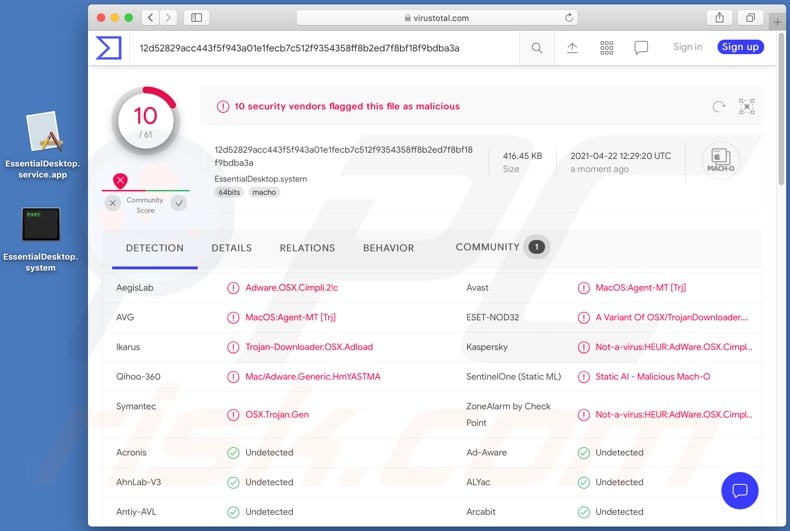790x531 pixels.
Task: Click the AhnLab-V3 Undetected result
Action: click(269, 482)
